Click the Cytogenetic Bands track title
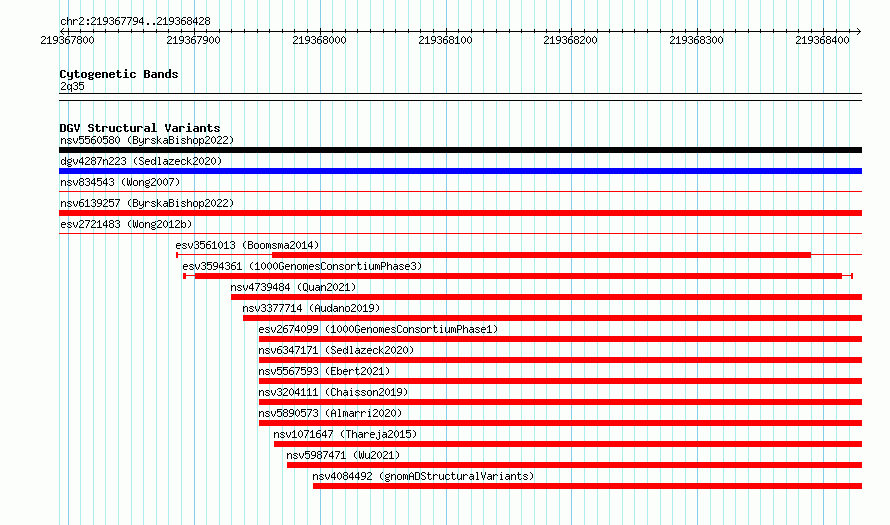 click(x=119, y=74)
